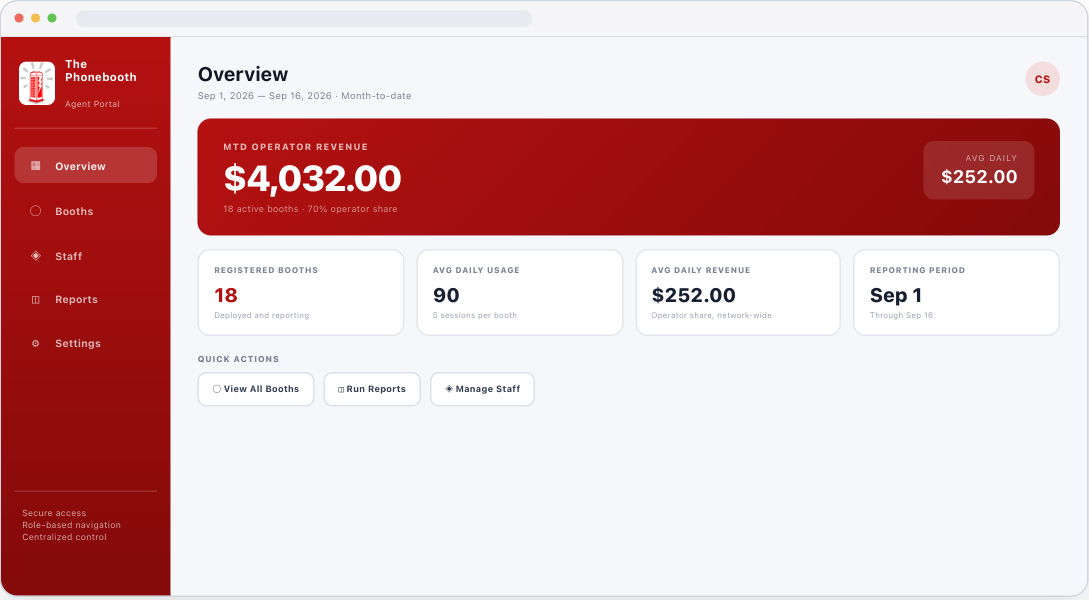The width and height of the screenshot is (1089, 600).
Task: Click 'Deployed and reporting' caption
Action: pos(262,315)
